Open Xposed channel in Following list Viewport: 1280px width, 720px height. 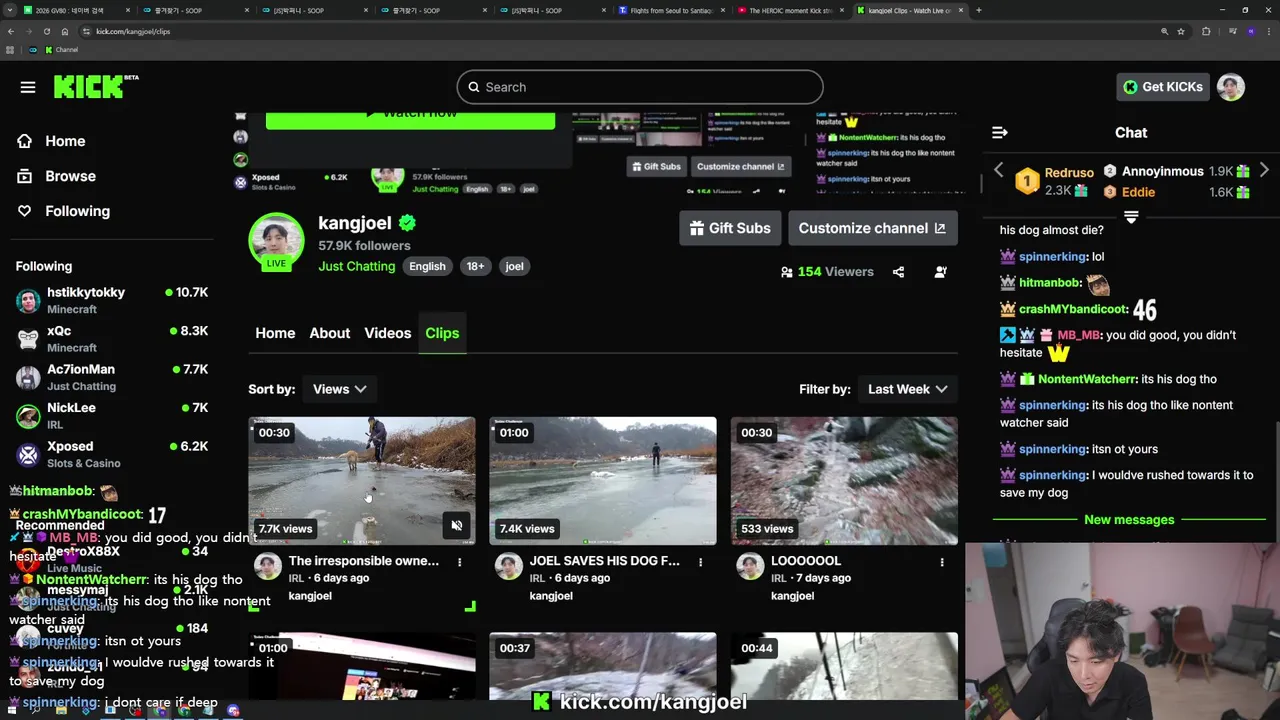(x=112, y=454)
